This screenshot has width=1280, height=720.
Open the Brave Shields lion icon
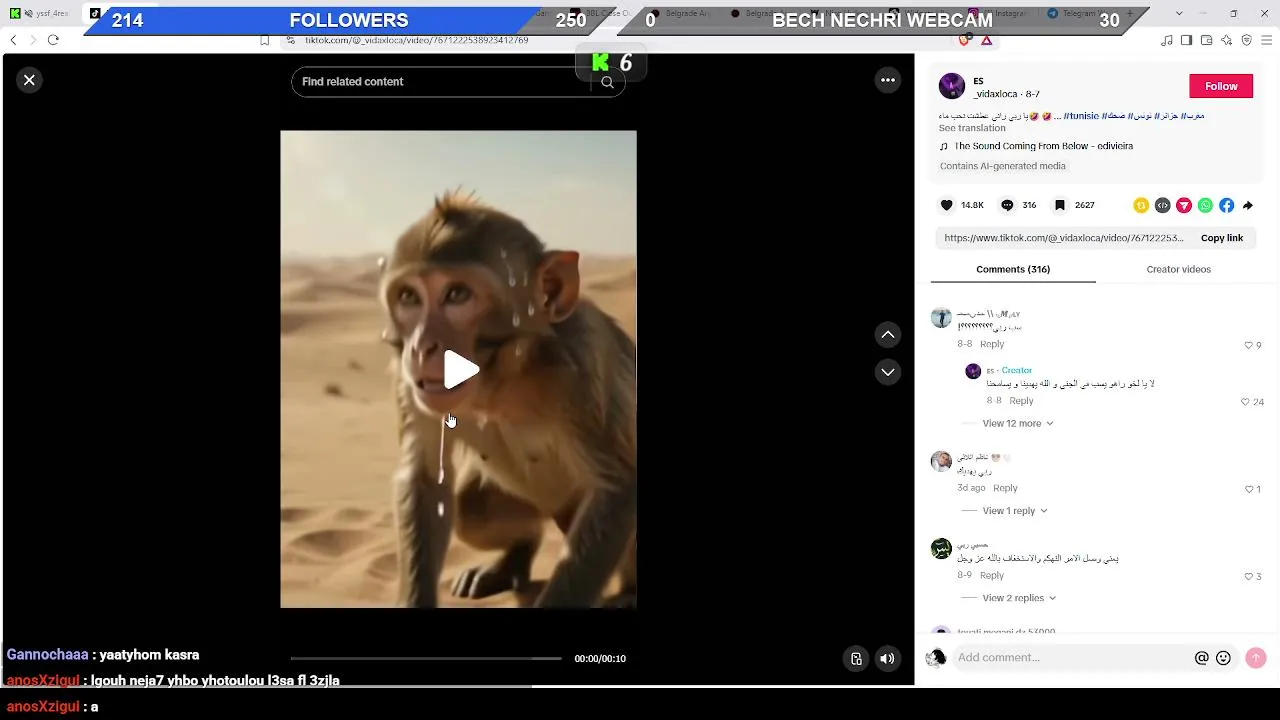(x=965, y=40)
